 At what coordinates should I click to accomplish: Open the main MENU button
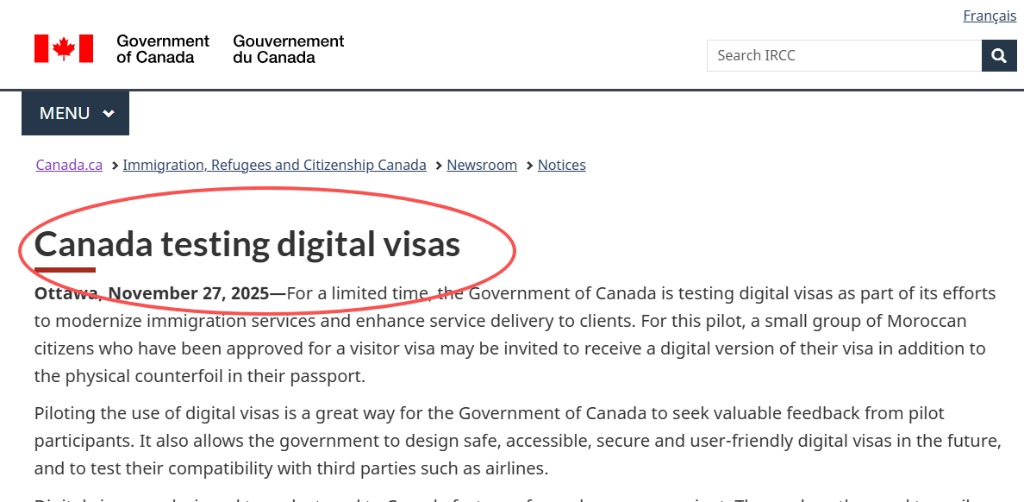[x=66, y=113]
